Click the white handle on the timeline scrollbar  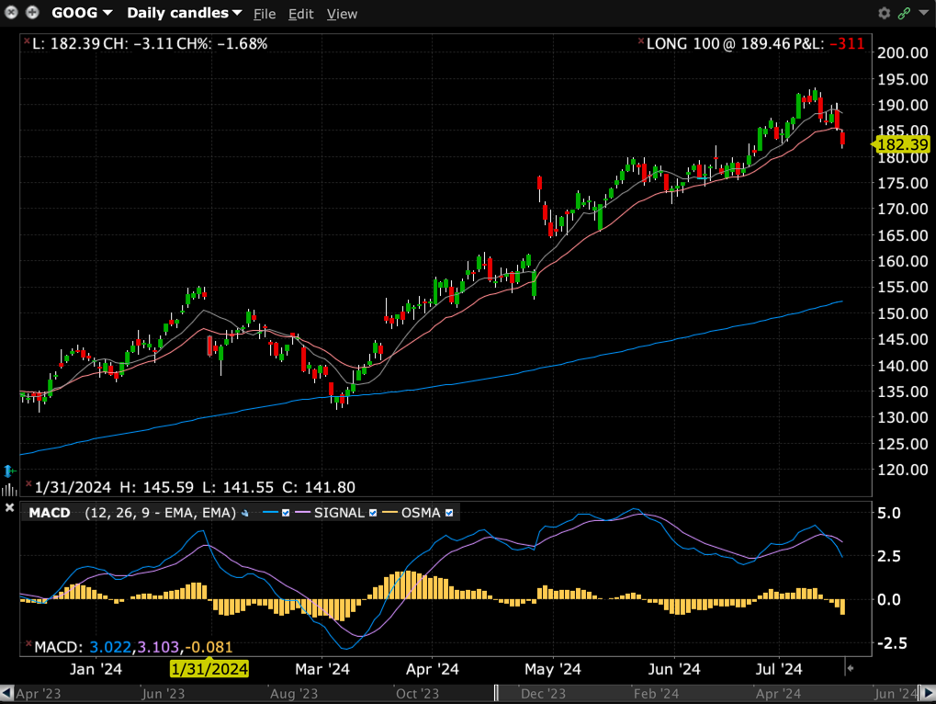coord(496,693)
